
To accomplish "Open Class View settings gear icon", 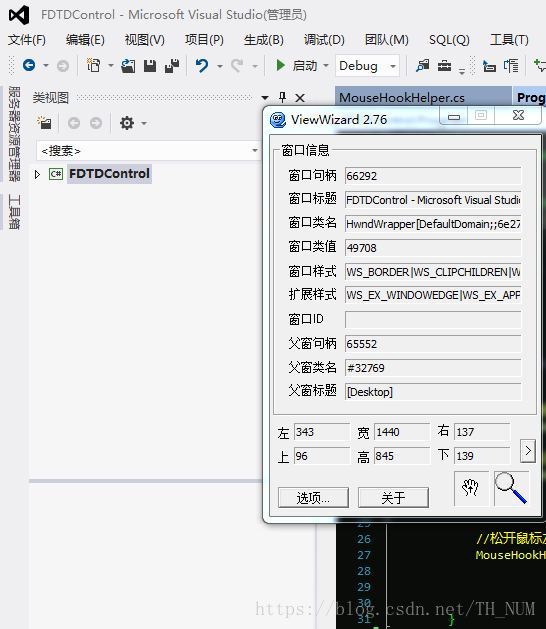I will click(x=127, y=123).
